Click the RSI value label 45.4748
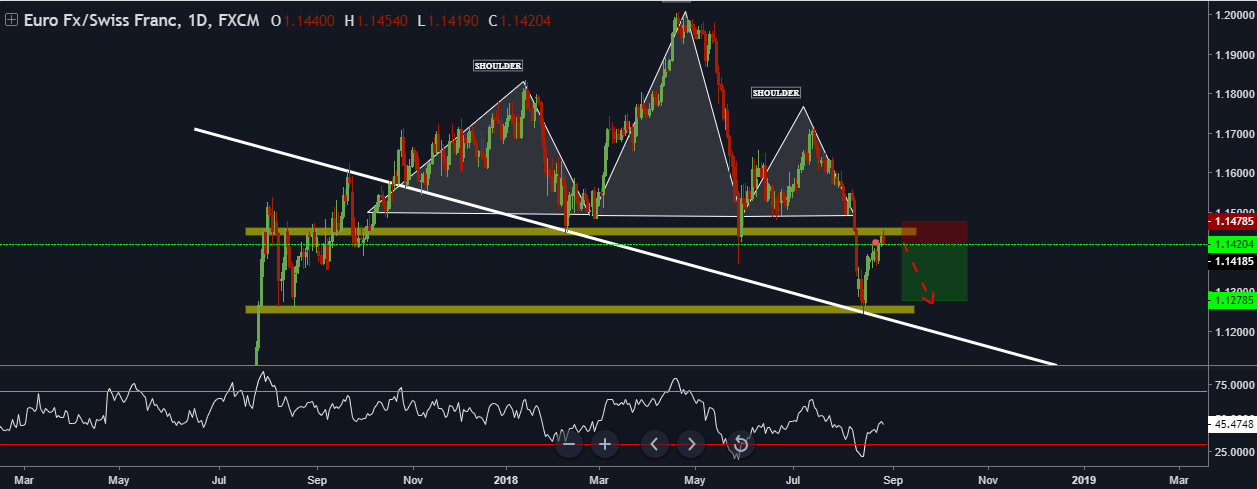The width and height of the screenshot is (1258, 489). tap(1232, 424)
